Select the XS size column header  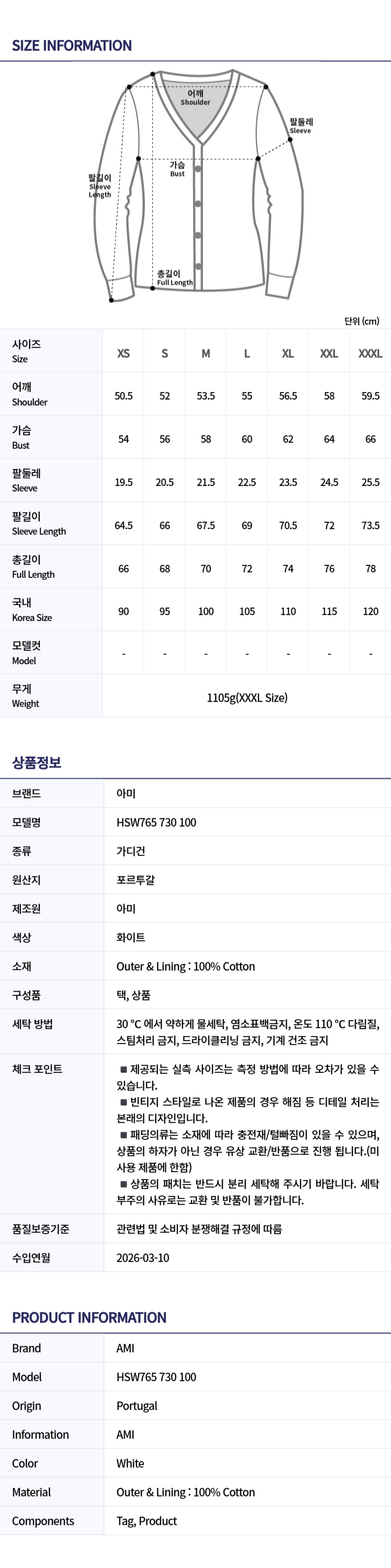click(x=124, y=354)
